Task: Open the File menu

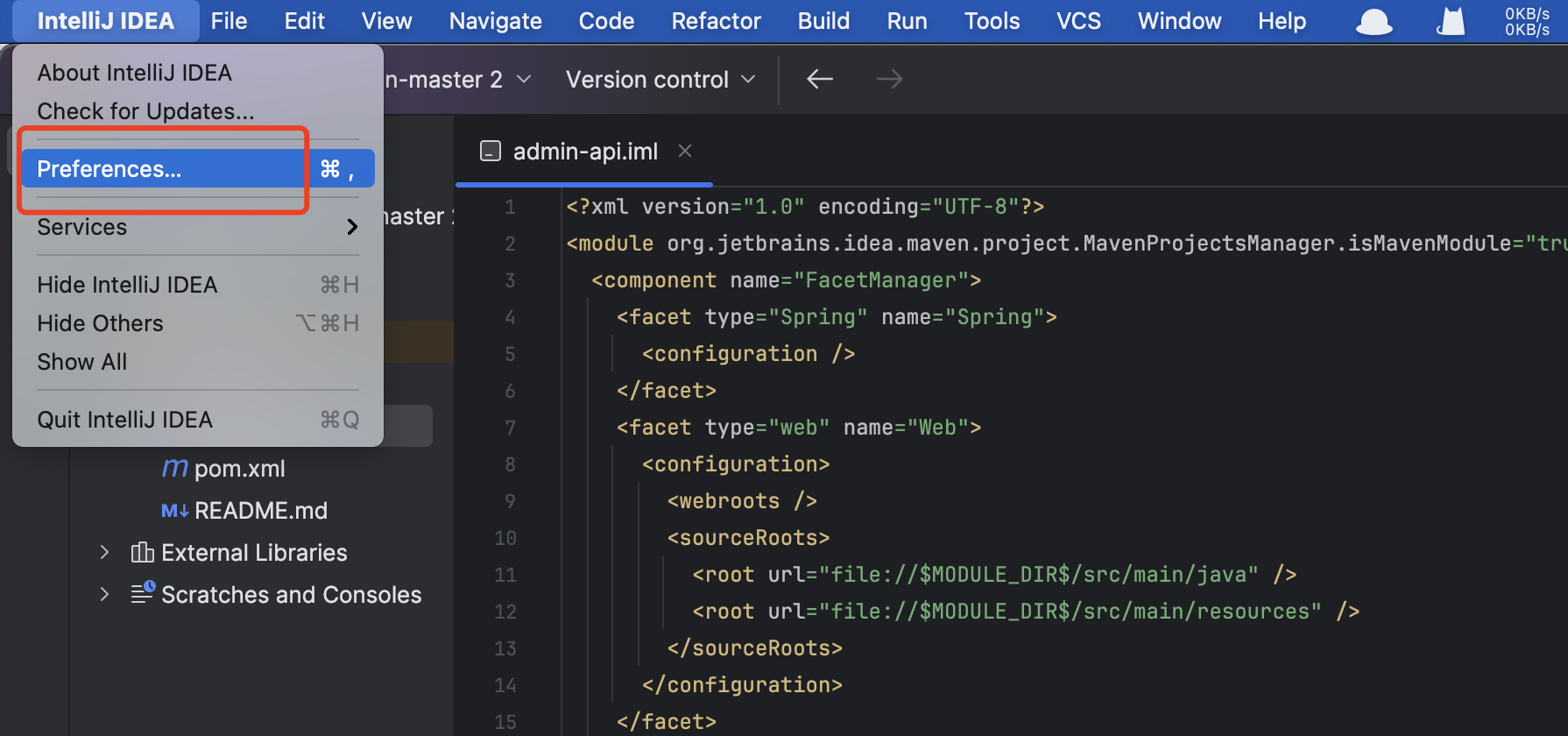Action: [230, 21]
